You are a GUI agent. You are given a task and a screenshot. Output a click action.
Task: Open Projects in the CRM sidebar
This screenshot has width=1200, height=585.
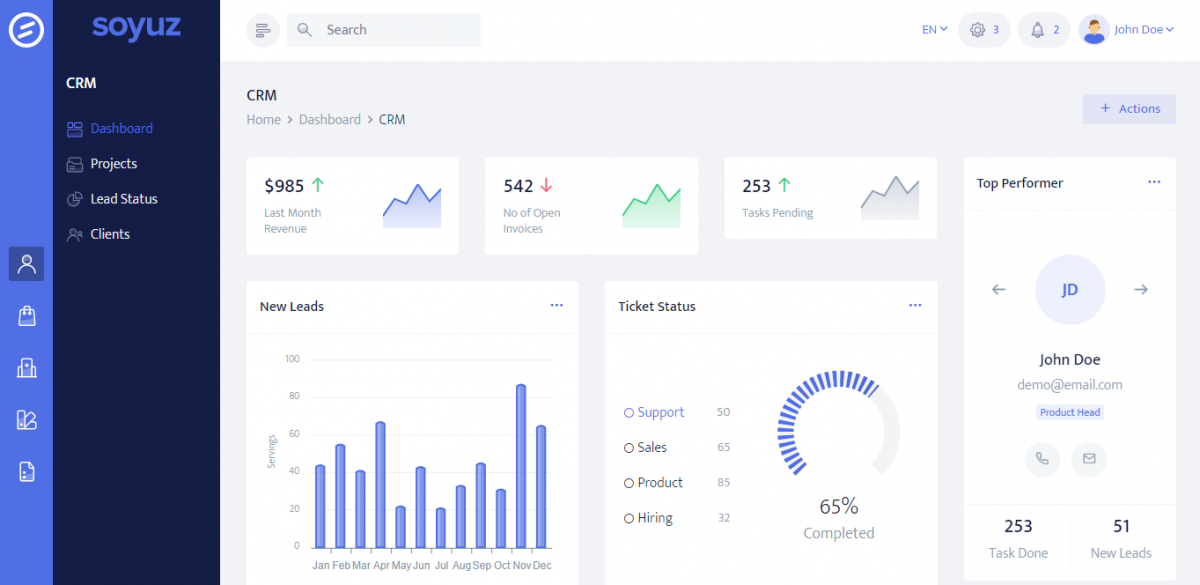click(113, 164)
